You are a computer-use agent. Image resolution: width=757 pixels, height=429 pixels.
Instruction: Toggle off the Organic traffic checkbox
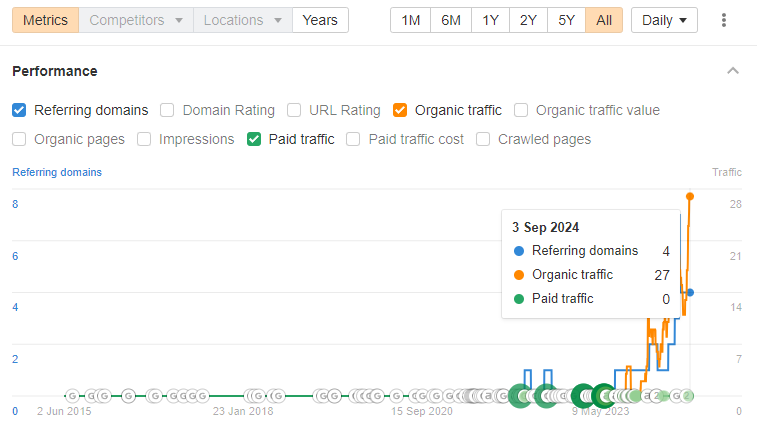(x=400, y=110)
